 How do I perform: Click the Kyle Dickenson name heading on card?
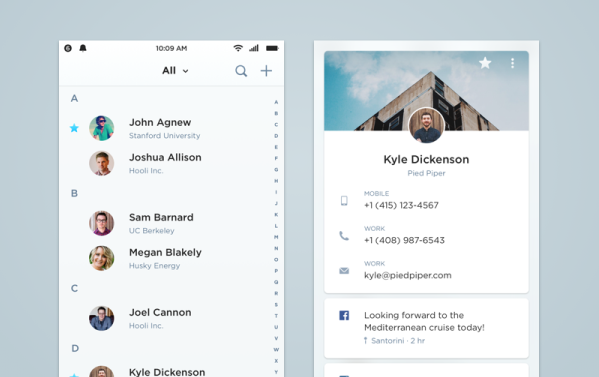click(x=426, y=159)
